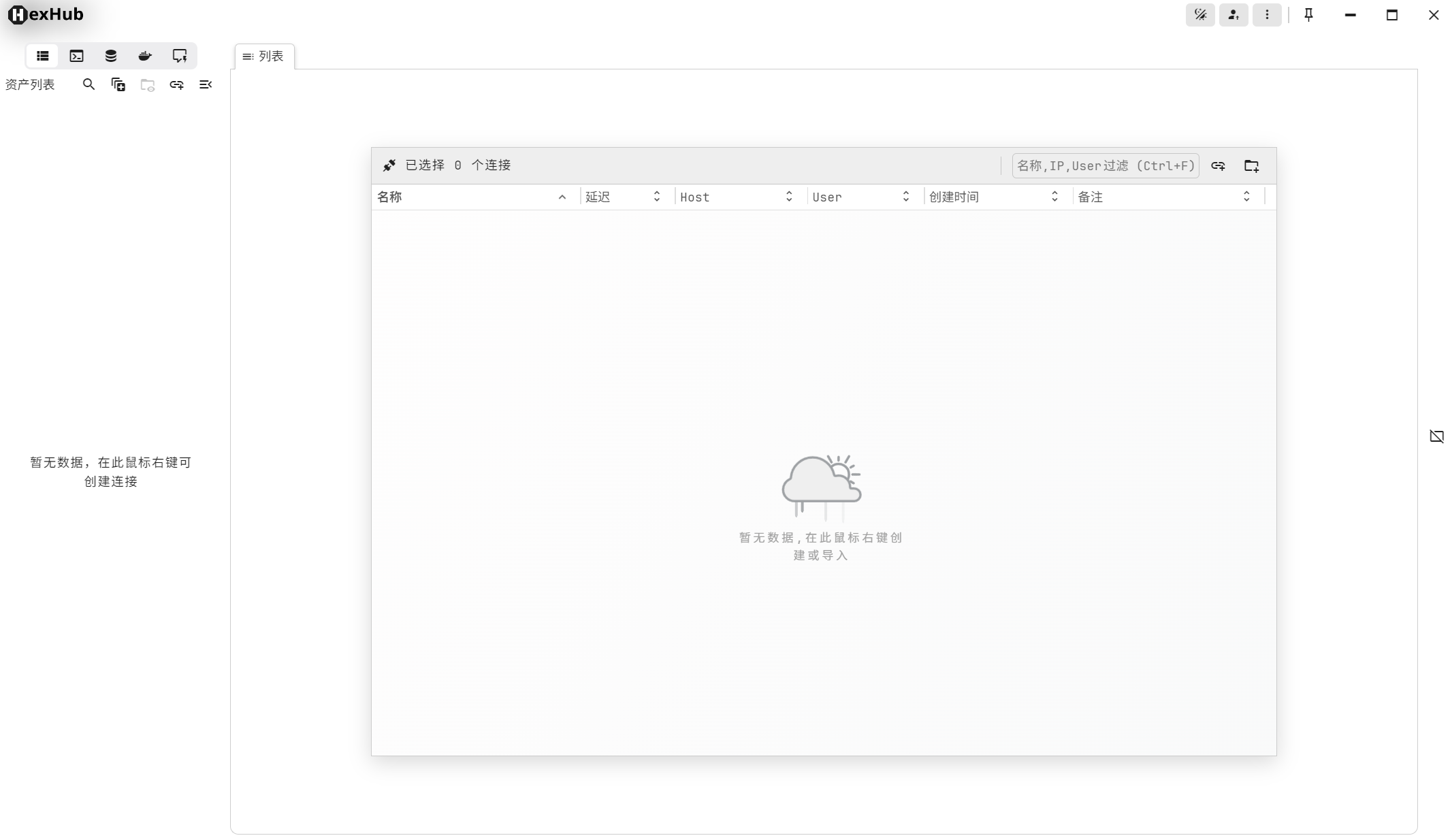Sort the 延迟 column
Screen dimensions: 1450x840
[656, 197]
